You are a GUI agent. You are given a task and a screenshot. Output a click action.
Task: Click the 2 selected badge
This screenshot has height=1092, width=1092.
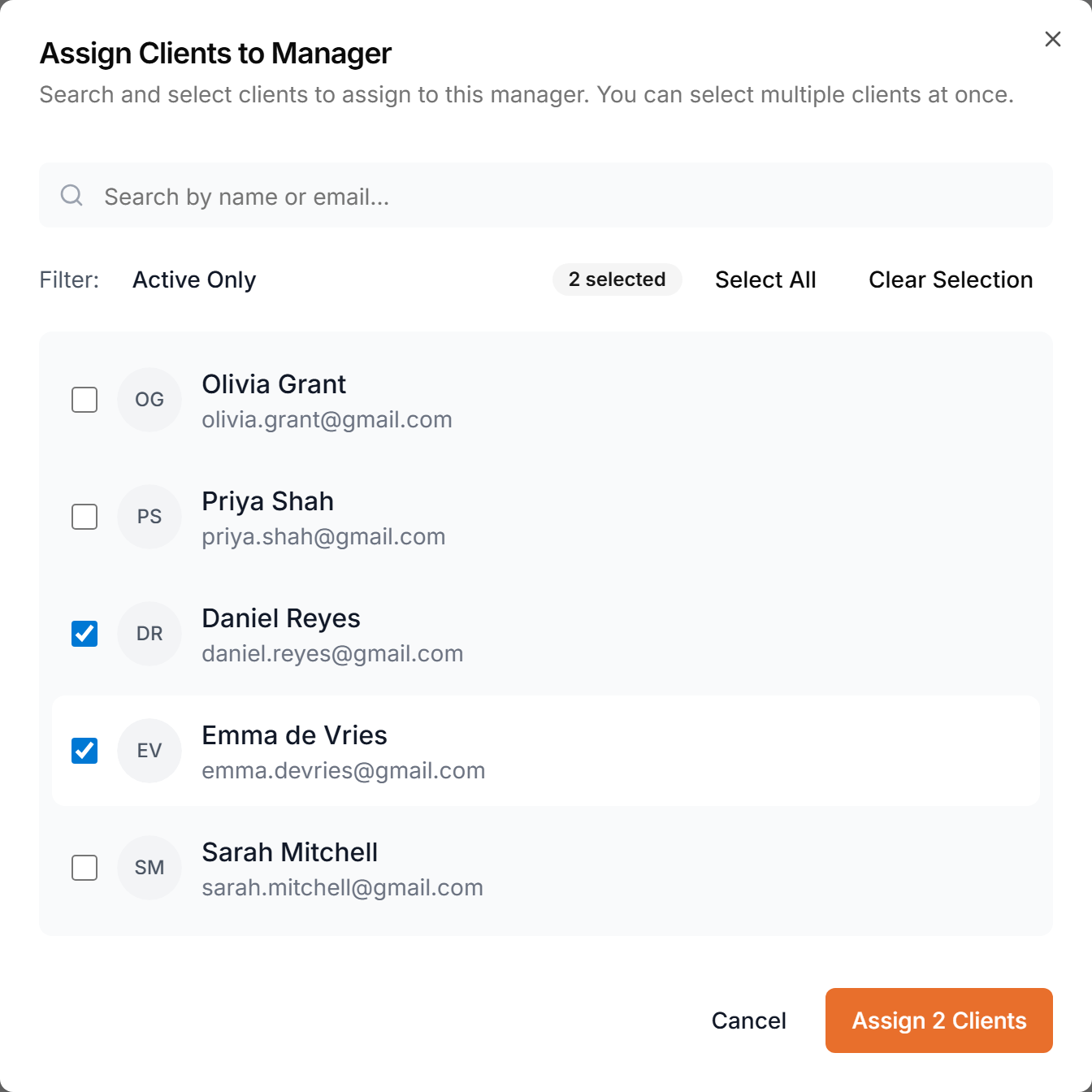[617, 279]
